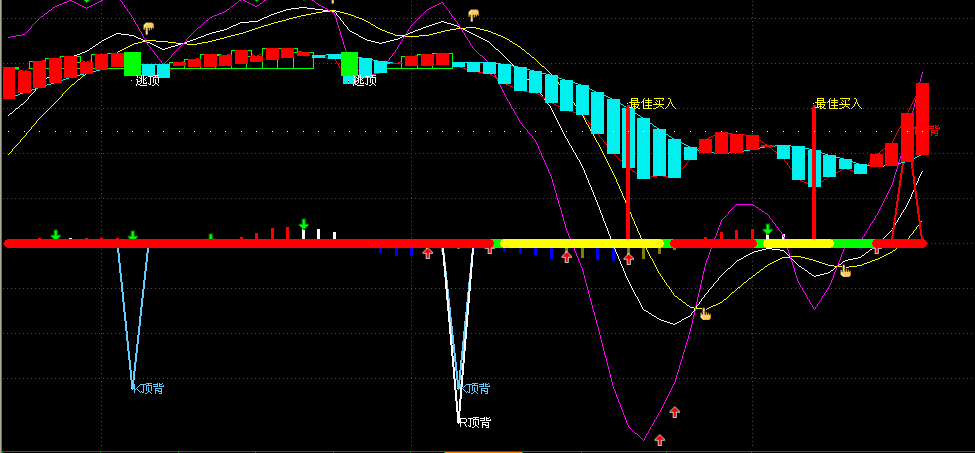975x453 pixels.
Task: Click red up arrow just left of the RJ顶背 spike
Action: tap(428, 253)
